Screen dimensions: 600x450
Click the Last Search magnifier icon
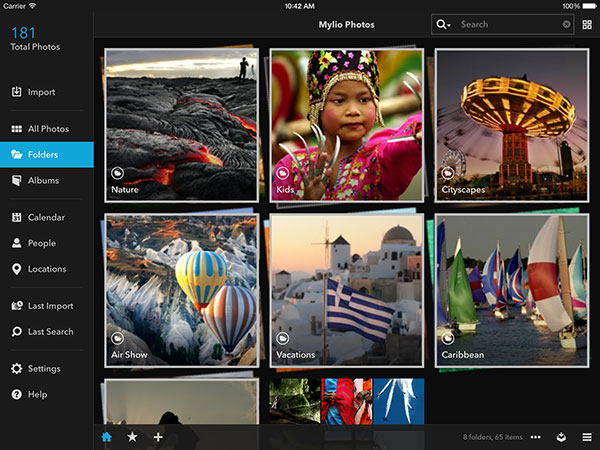click(x=16, y=331)
